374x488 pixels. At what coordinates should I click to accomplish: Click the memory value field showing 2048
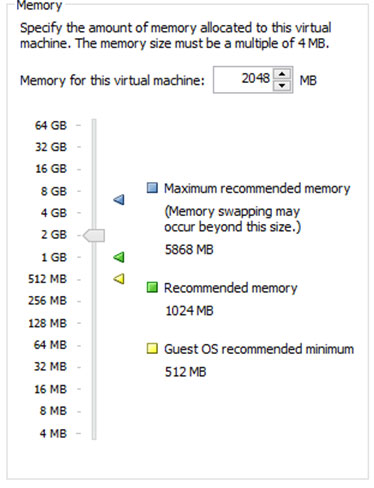244,80
